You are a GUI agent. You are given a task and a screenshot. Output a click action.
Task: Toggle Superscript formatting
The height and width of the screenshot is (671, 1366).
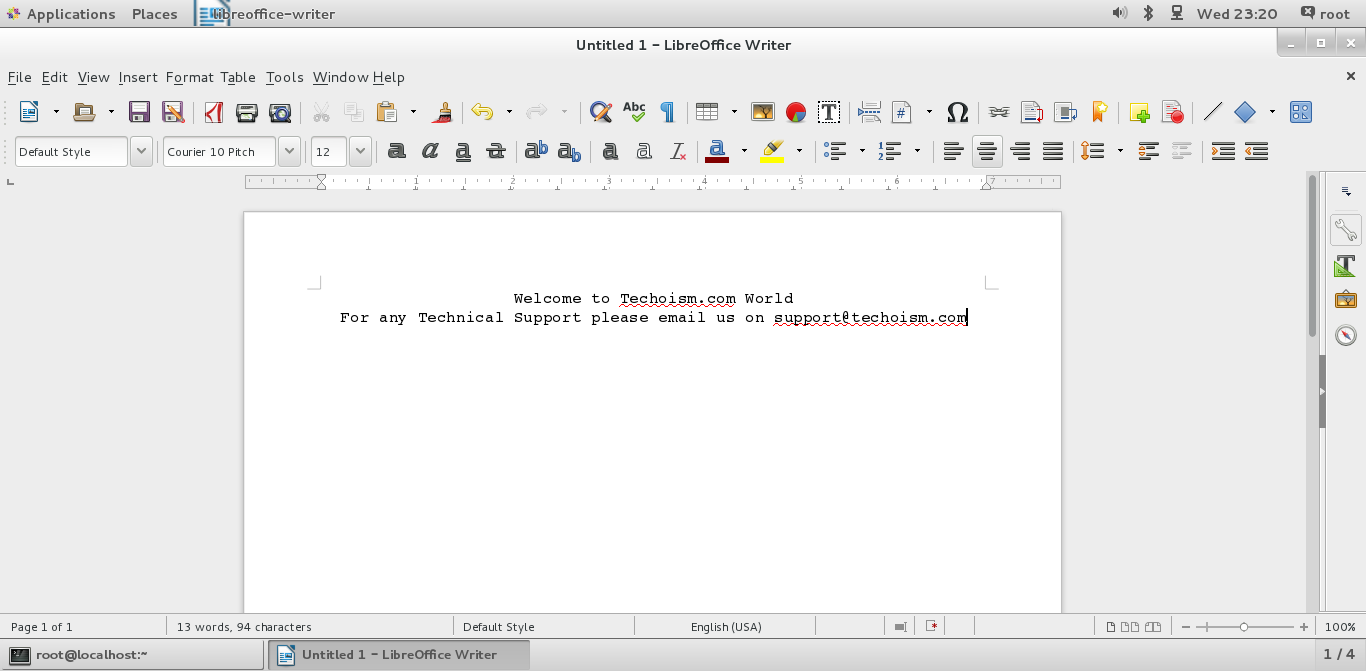coord(536,151)
